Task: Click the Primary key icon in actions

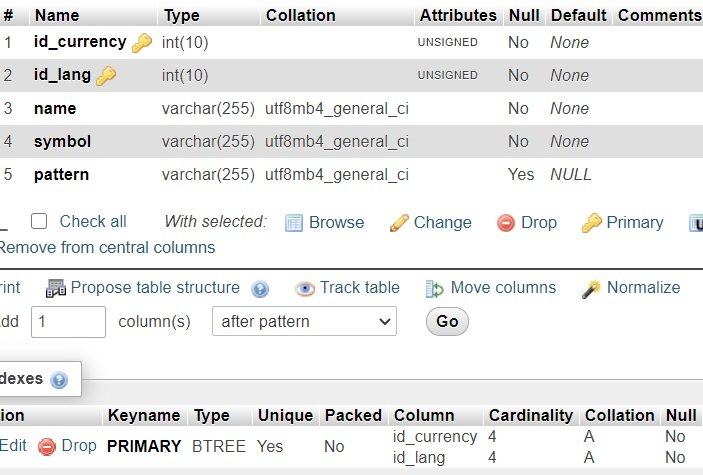Action: click(x=591, y=223)
